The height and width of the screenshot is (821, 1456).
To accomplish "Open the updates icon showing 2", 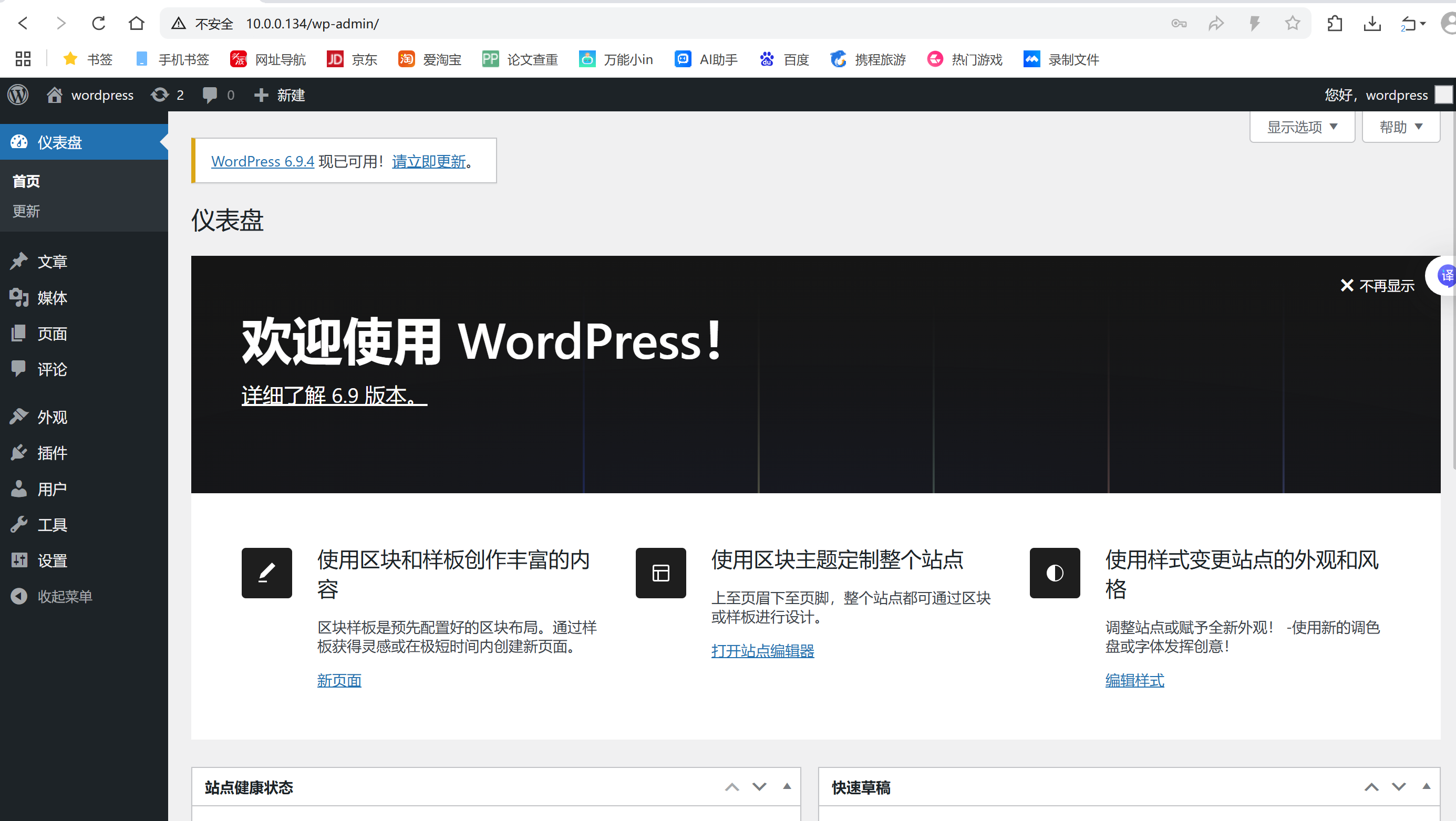I will pos(167,95).
